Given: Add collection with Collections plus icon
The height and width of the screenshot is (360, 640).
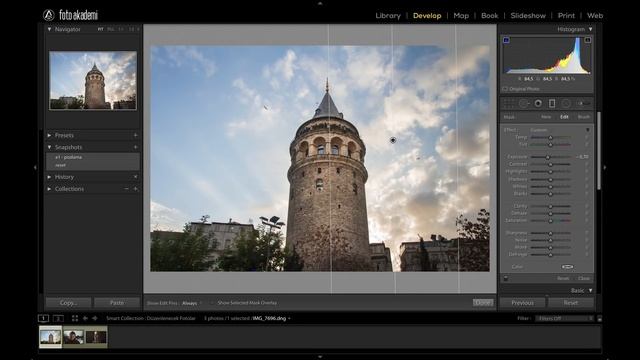Looking at the screenshot, I should click(x=136, y=189).
